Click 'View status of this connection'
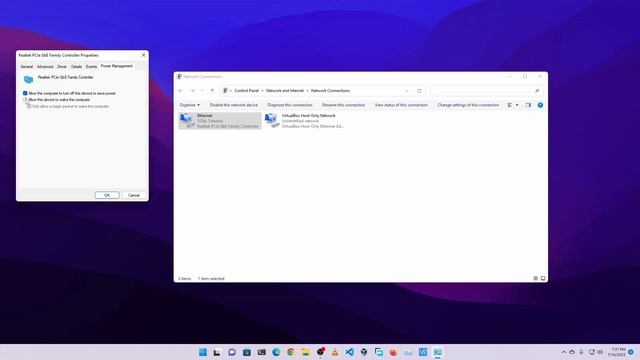640x360 pixels. click(401, 105)
